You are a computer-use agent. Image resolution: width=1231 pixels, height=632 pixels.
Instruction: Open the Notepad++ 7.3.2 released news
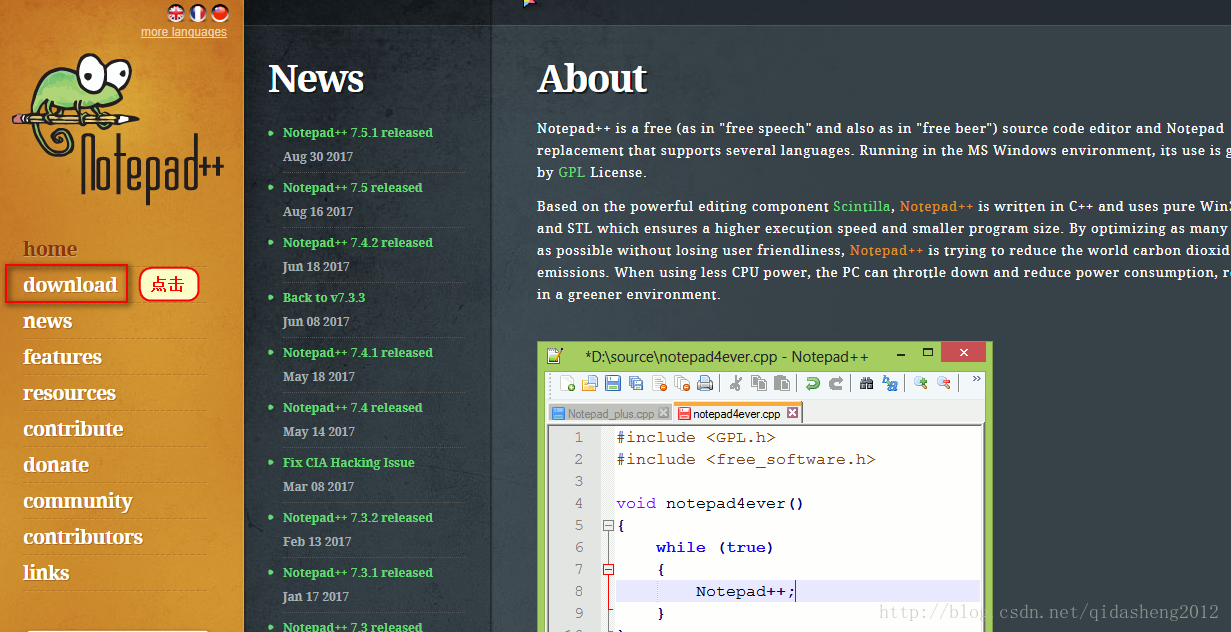tap(358, 518)
